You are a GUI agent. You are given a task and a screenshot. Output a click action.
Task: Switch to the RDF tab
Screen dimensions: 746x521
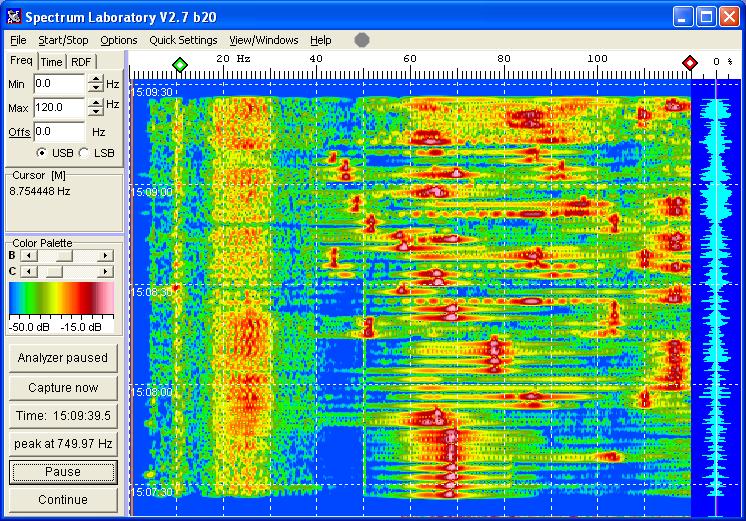click(81, 62)
